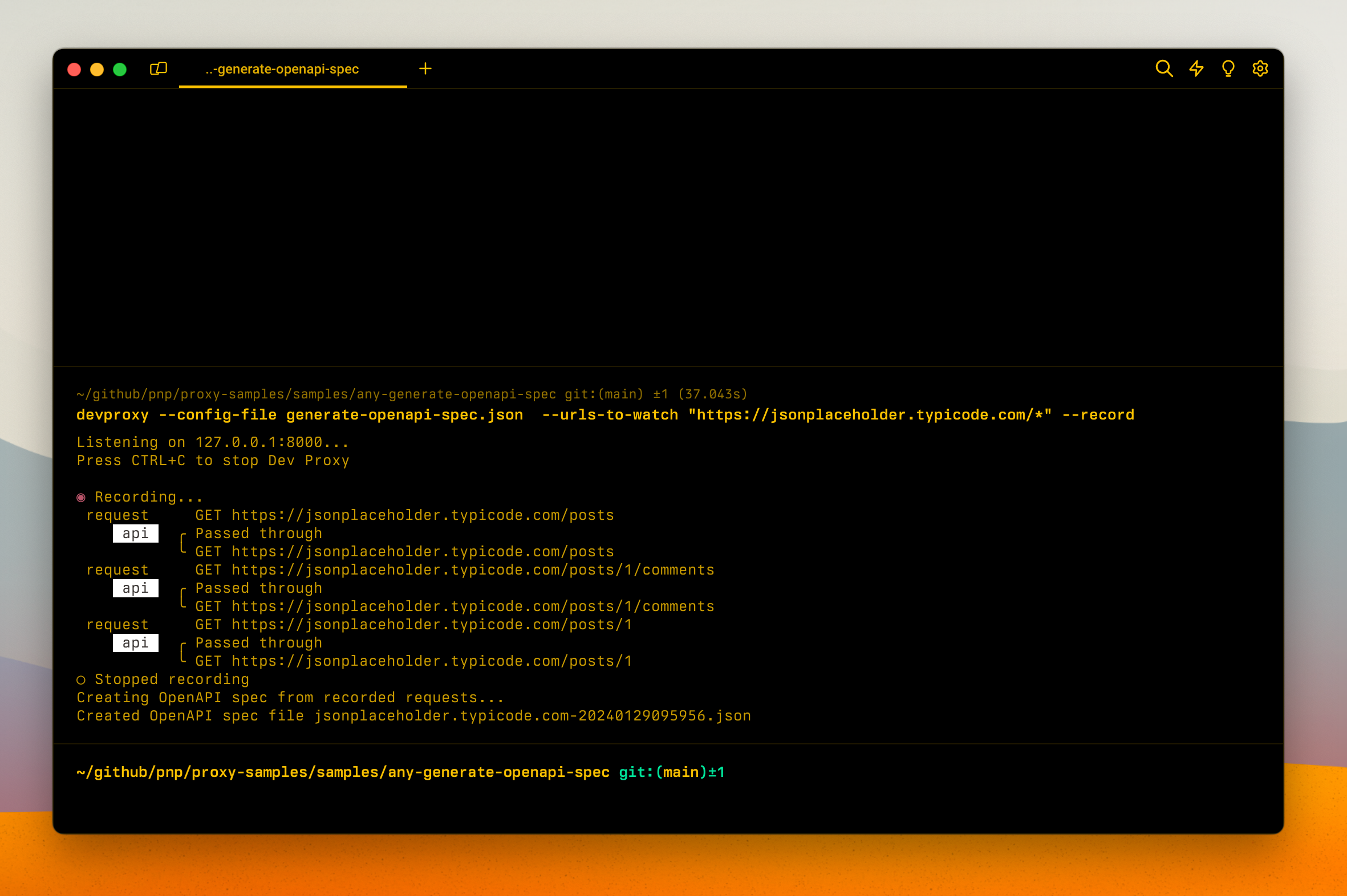Image resolution: width=1347 pixels, height=896 pixels.
Task: Click the 37.043s duration indicator
Action: coord(712,394)
